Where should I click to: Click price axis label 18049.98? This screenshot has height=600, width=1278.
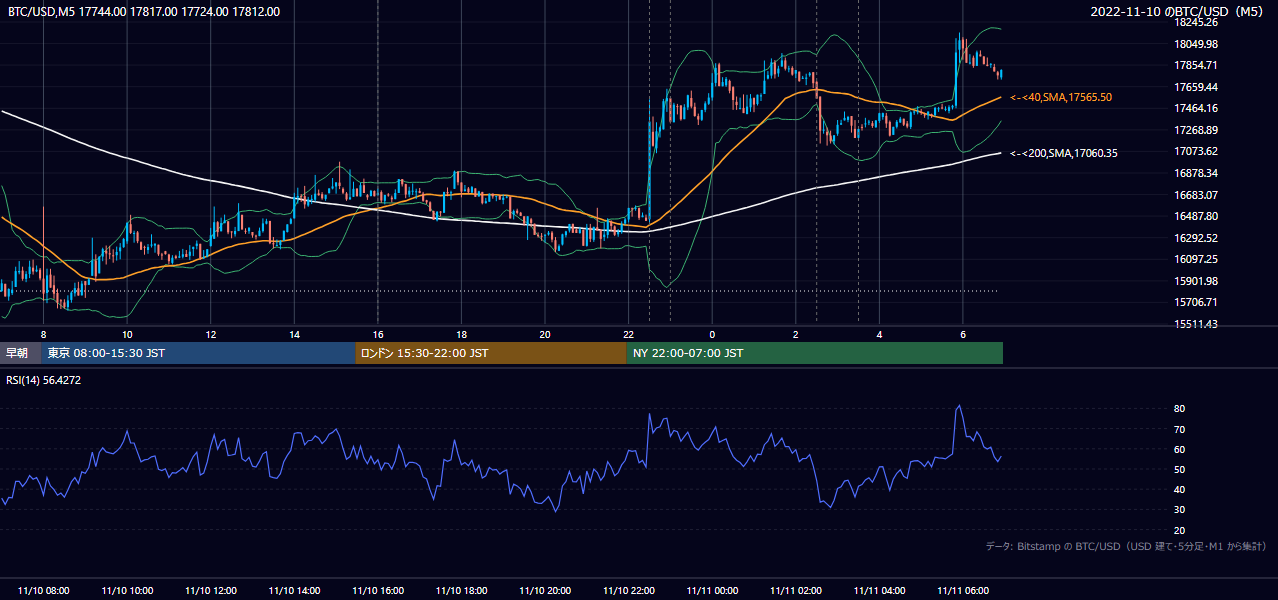(1197, 44)
